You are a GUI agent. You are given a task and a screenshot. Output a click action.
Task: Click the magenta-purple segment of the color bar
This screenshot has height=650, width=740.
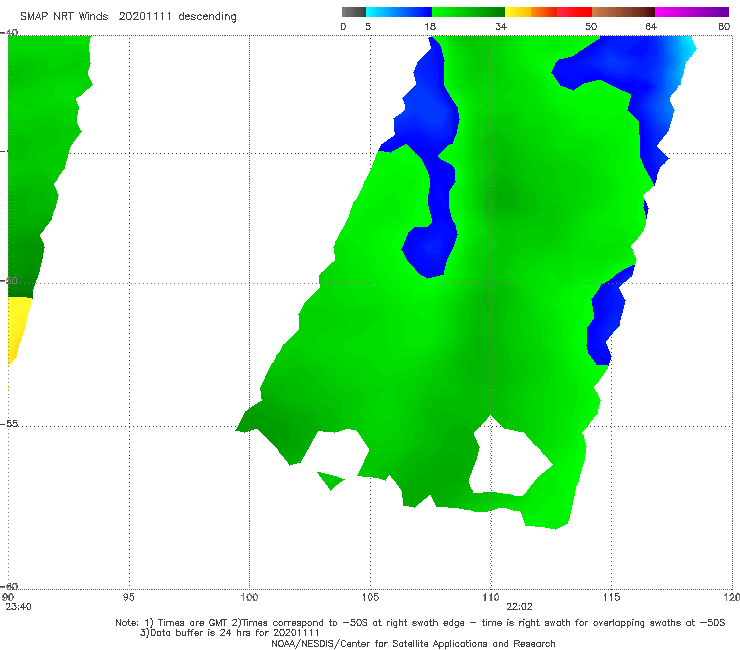692,12
